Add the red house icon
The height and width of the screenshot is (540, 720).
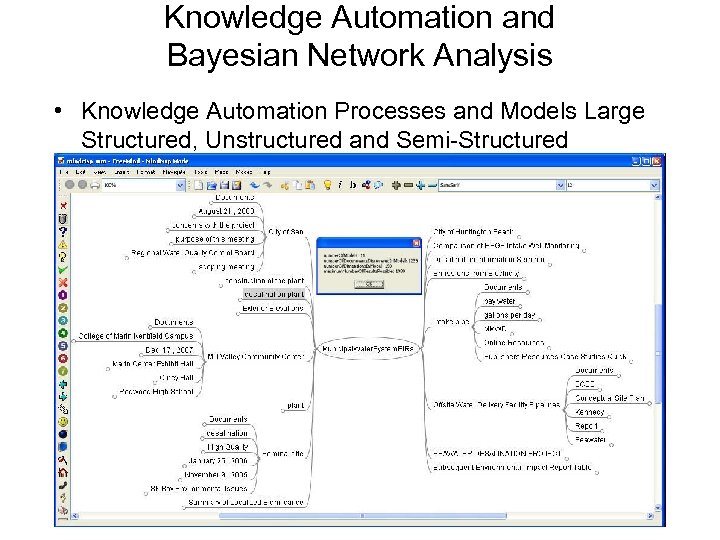pyautogui.click(x=63, y=472)
